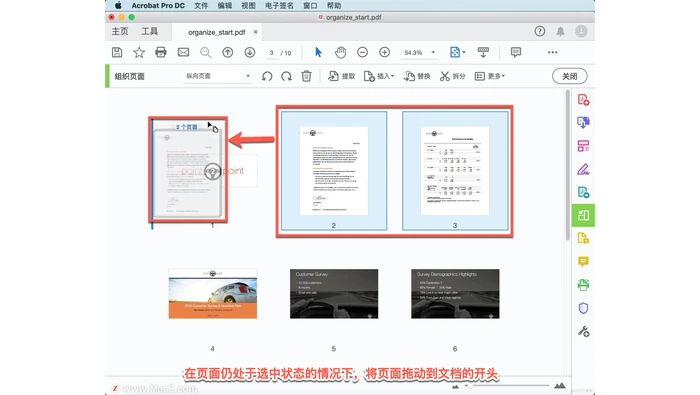The height and width of the screenshot is (395, 700).
Task: Open the 帮助 menu
Action: point(334,5)
